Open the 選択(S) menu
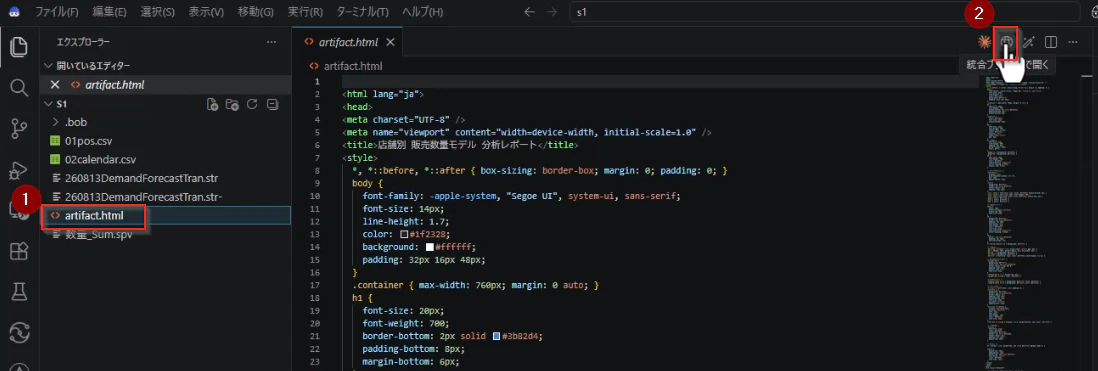This screenshot has width=1098, height=371. [158, 12]
